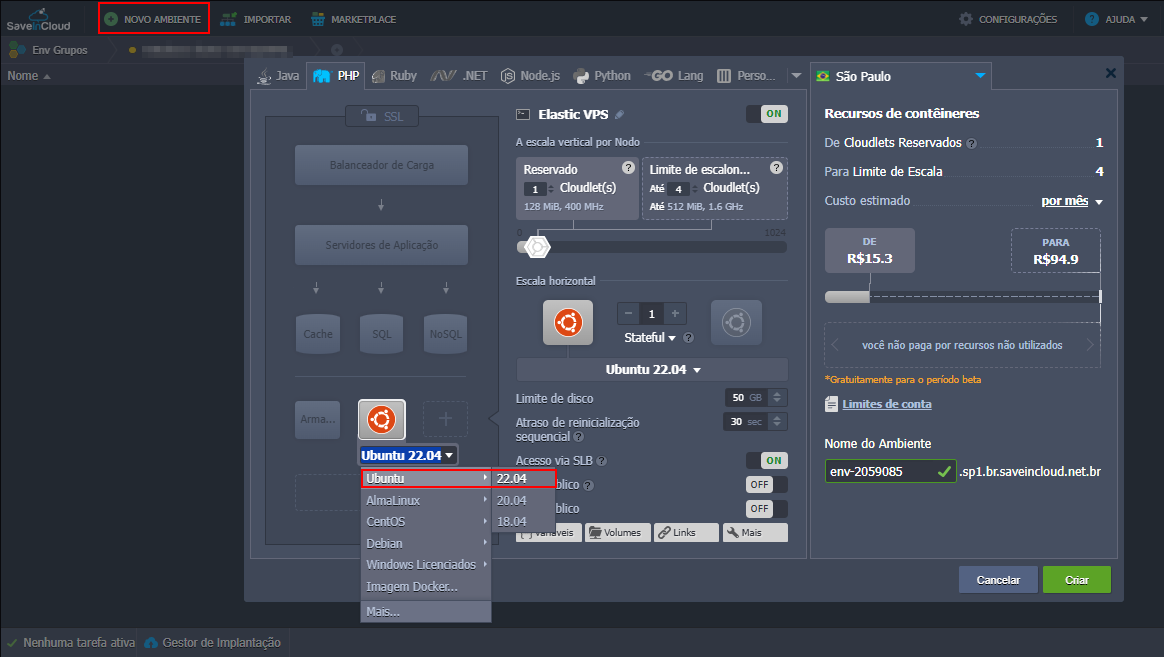Screen dimensions: 1164x657
Task: Switch to the Python tab
Action: (x=602, y=76)
